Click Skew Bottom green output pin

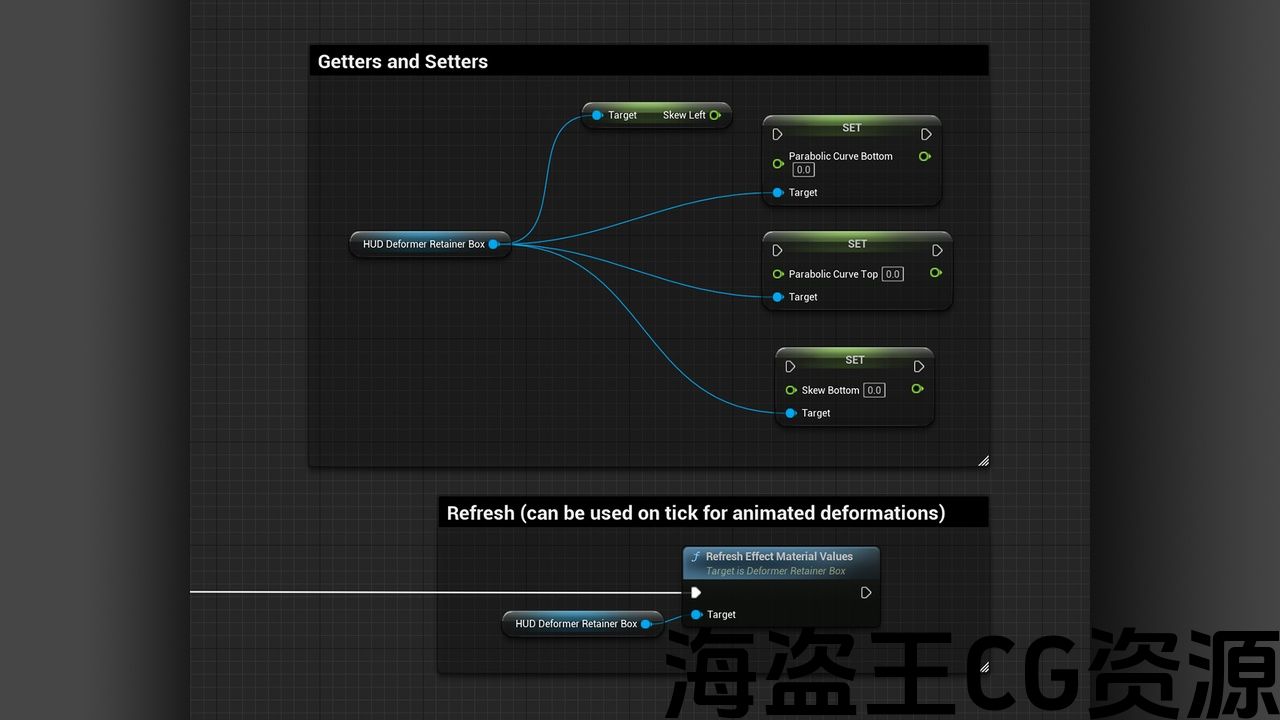917,389
